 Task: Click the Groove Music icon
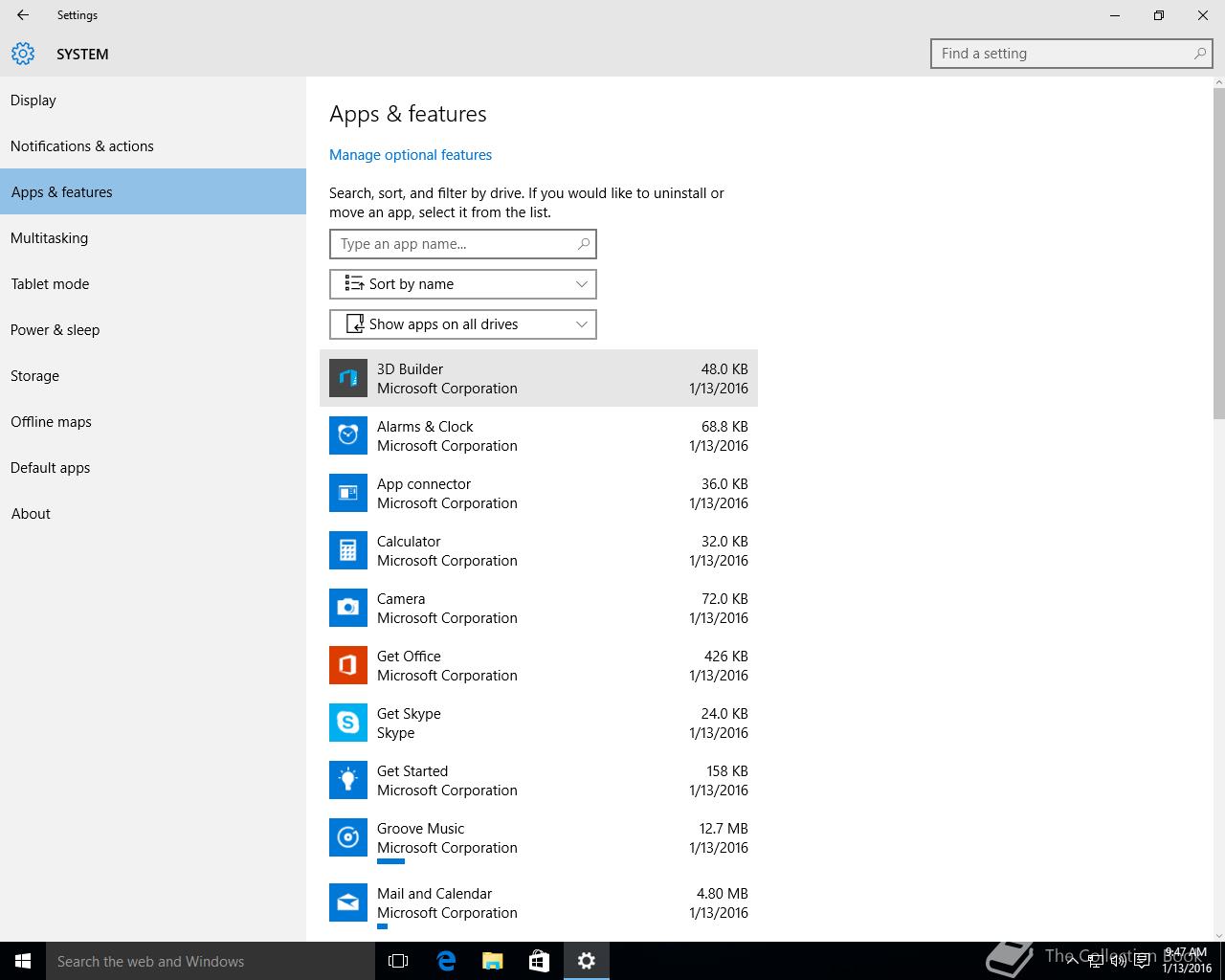348,837
